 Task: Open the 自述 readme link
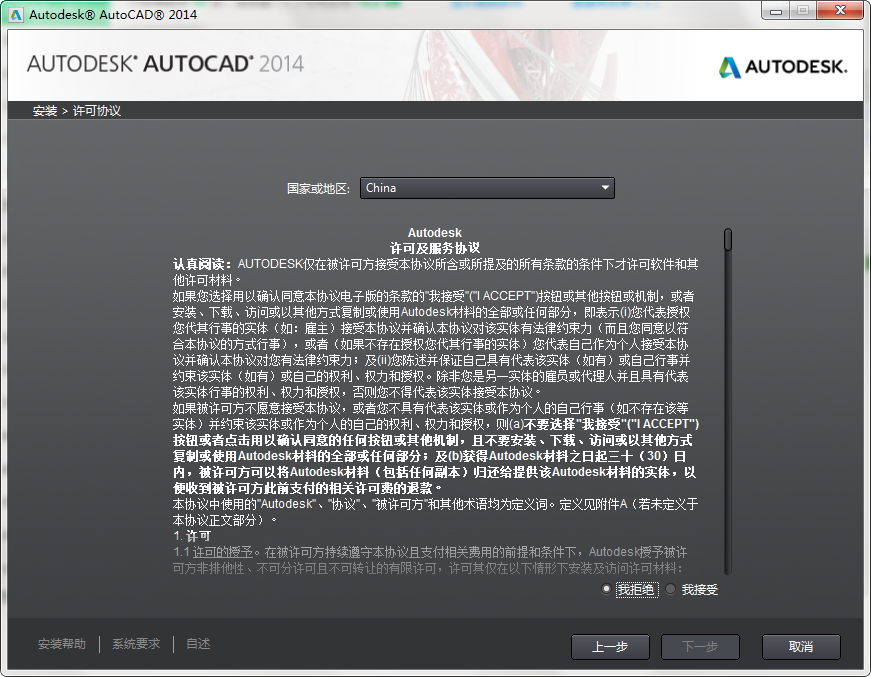click(196, 644)
